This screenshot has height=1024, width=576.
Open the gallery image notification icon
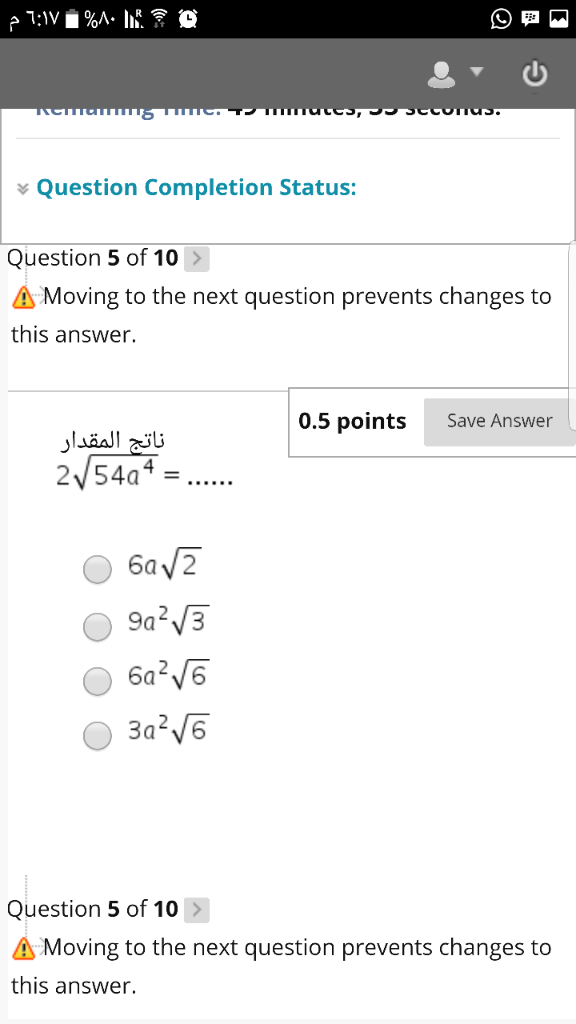(558, 20)
